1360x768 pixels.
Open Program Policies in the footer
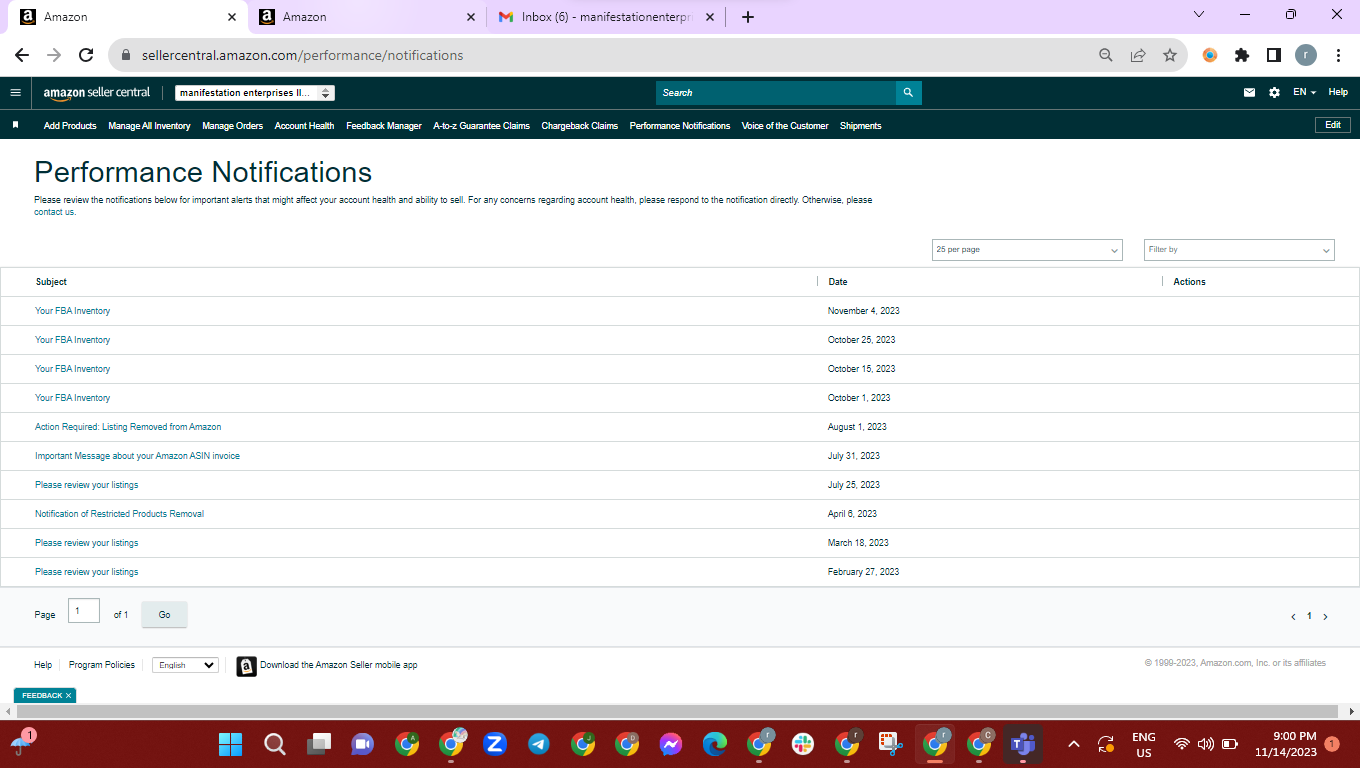coord(102,665)
